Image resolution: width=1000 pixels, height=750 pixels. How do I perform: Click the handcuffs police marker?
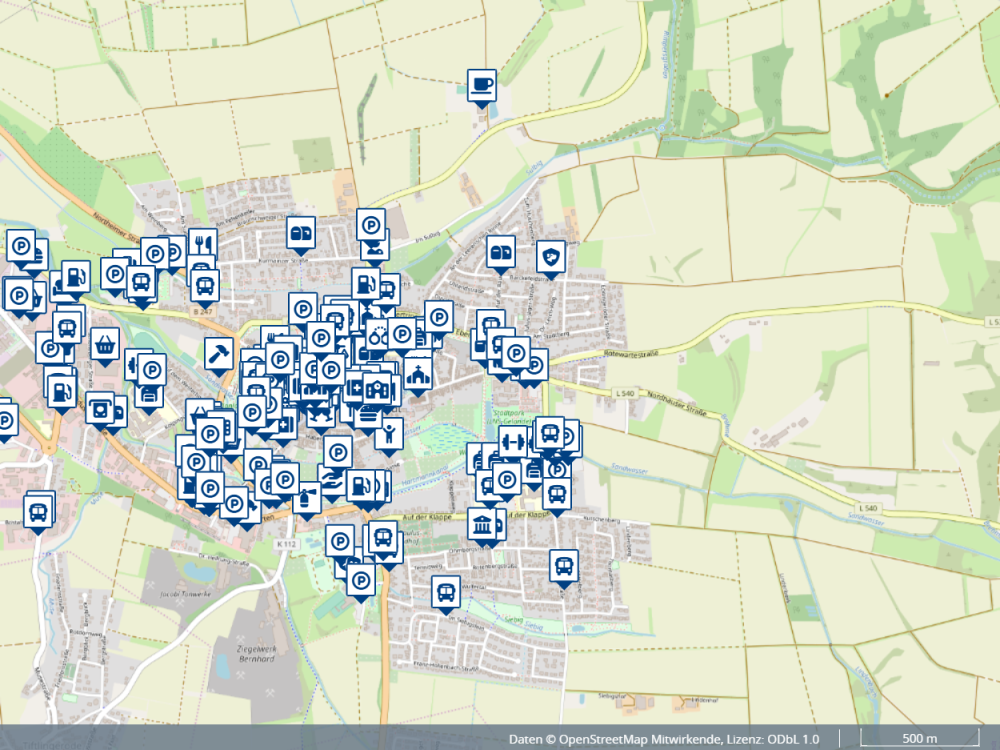click(379, 334)
